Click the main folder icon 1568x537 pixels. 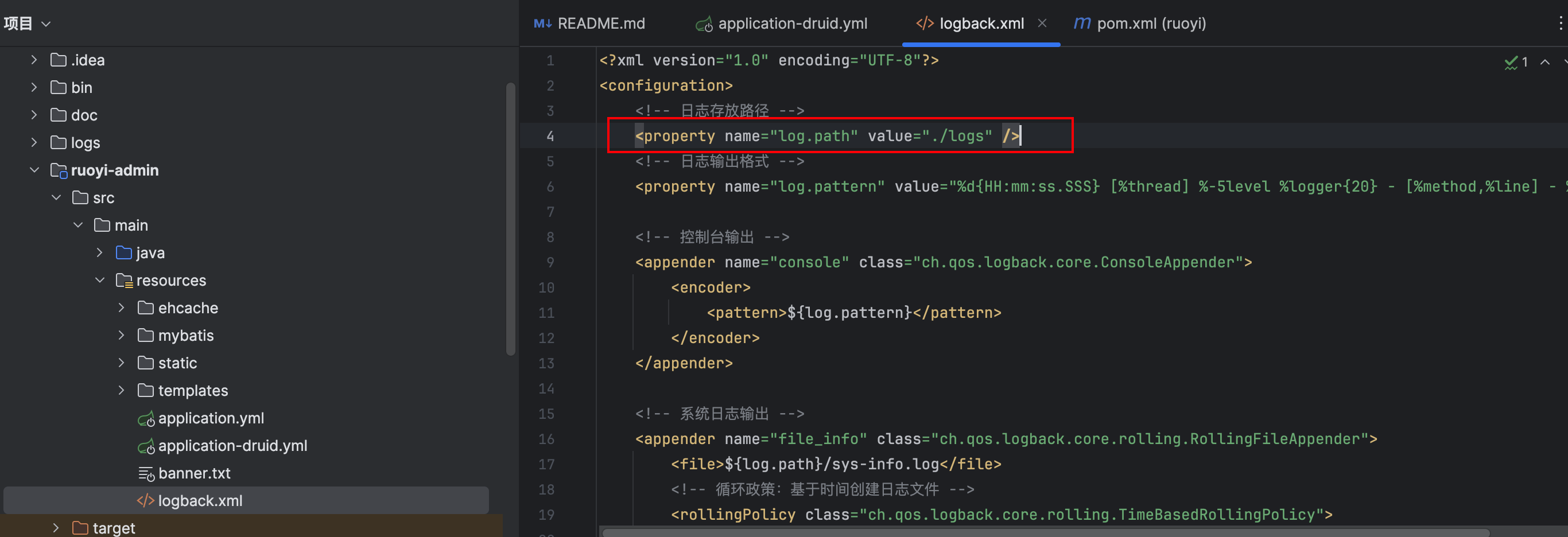pos(102,225)
